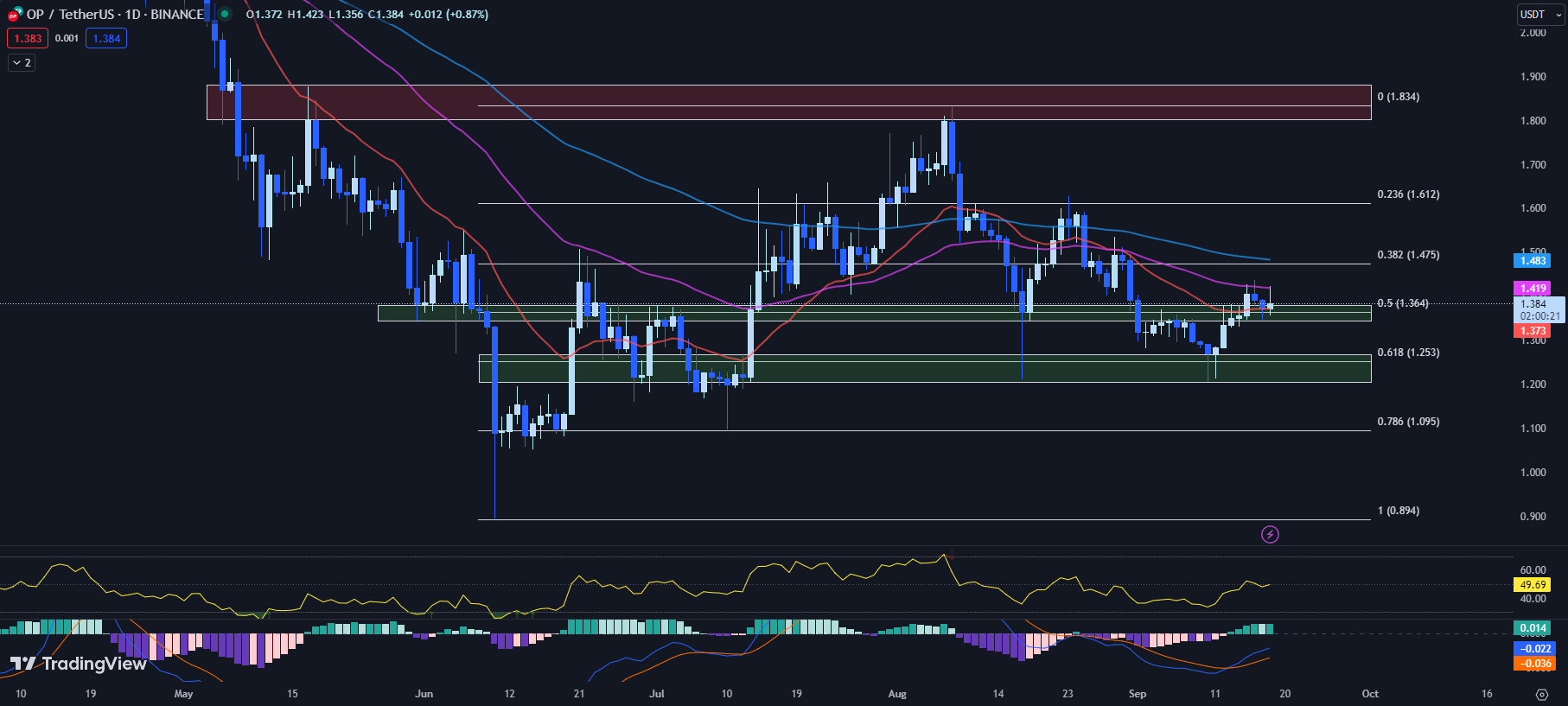Select the Fibonacci label 0.382 (1.475)
Image resolution: width=1568 pixels, height=706 pixels.
pyautogui.click(x=1408, y=255)
